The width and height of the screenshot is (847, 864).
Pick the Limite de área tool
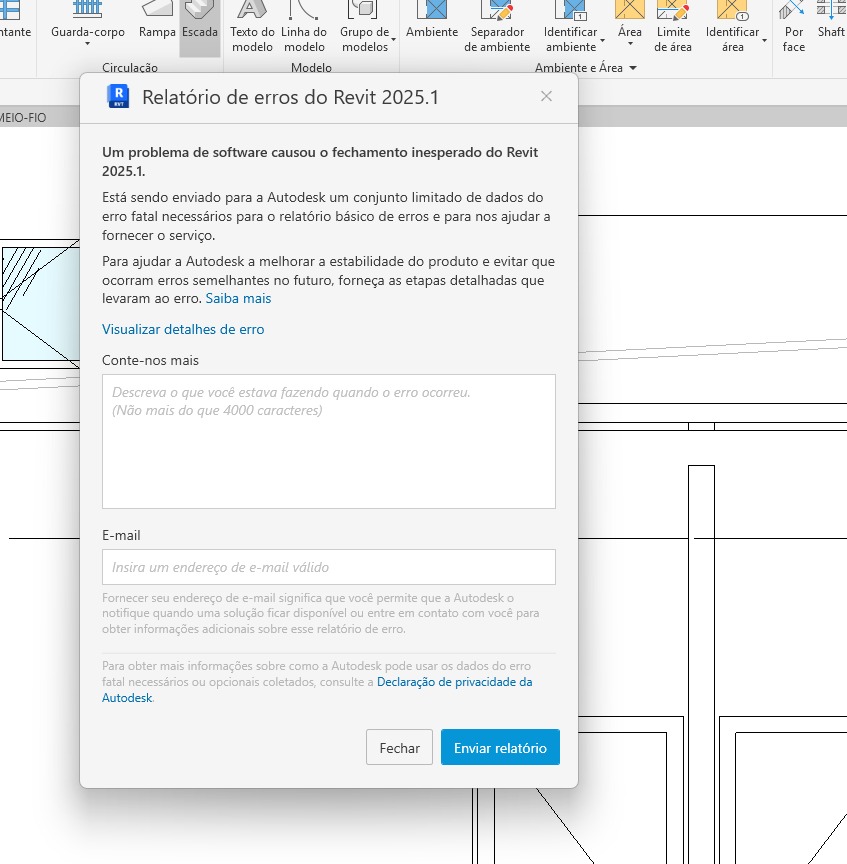pyautogui.click(x=673, y=24)
